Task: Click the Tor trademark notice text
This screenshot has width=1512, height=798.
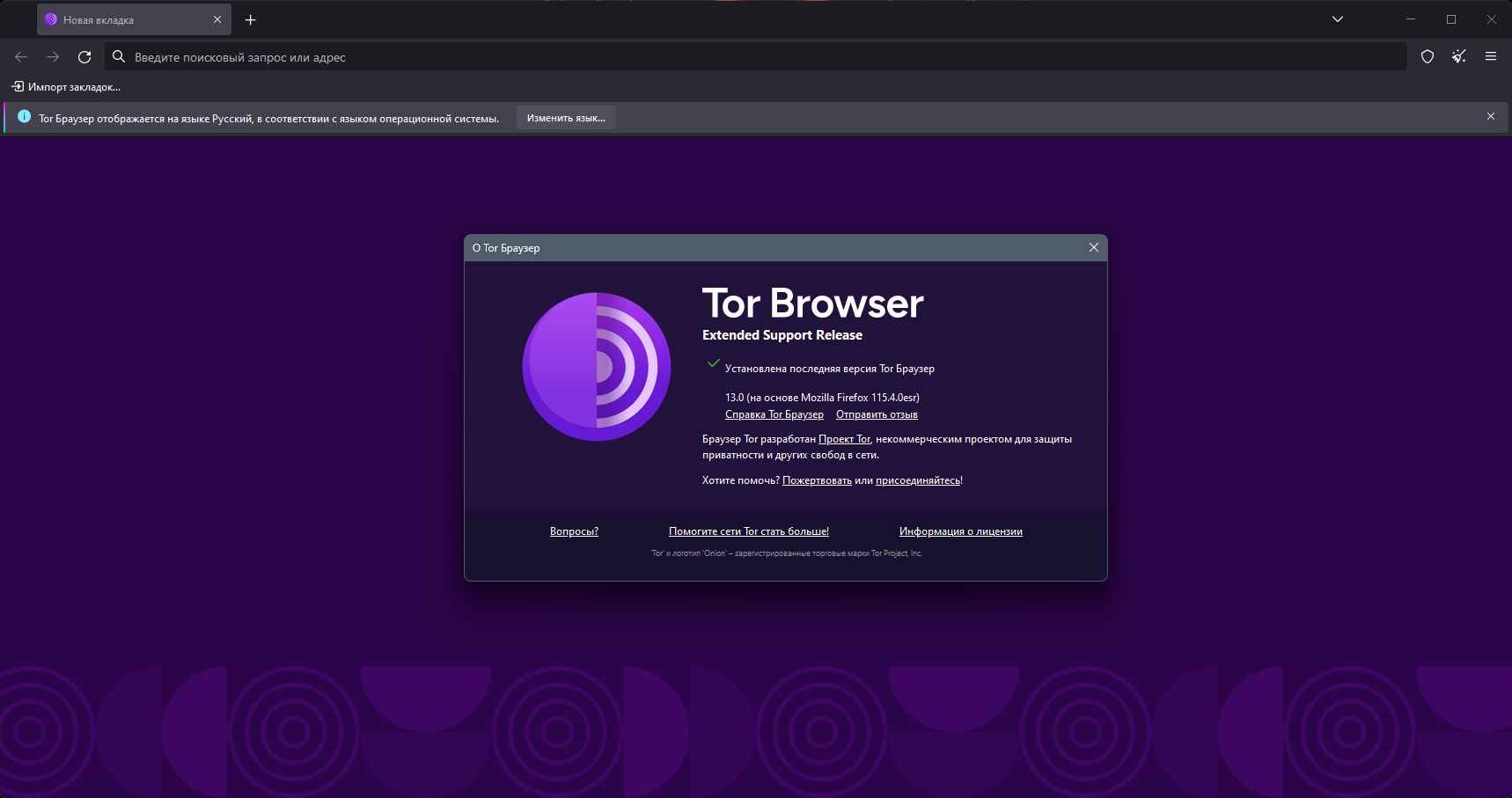Action: 786,553
